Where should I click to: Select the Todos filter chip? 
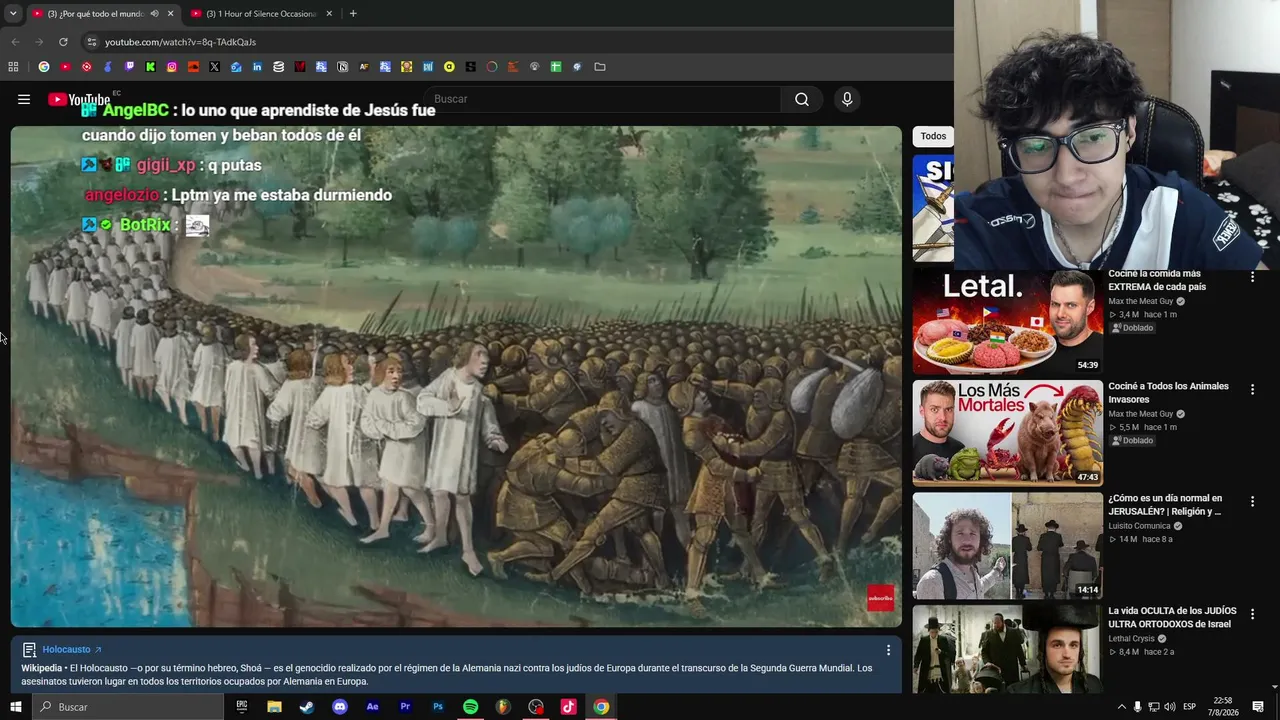(x=933, y=136)
